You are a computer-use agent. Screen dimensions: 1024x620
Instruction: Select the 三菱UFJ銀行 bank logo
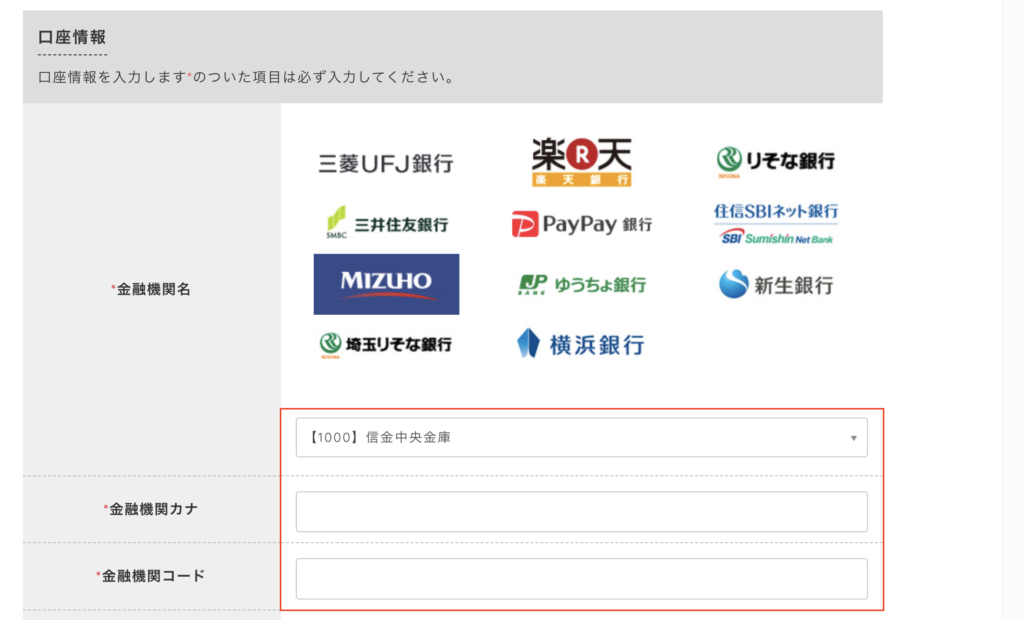pos(385,163)
